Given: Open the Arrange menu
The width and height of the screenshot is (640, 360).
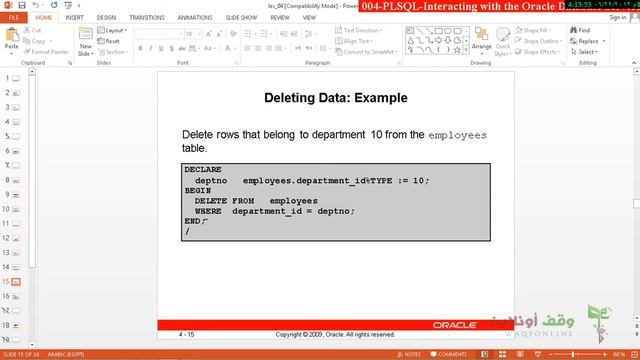Looking at the screenshot, I should click(482, 41).
